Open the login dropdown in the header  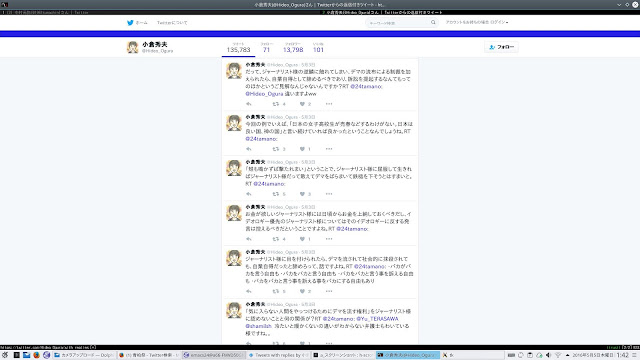[499, 22]
